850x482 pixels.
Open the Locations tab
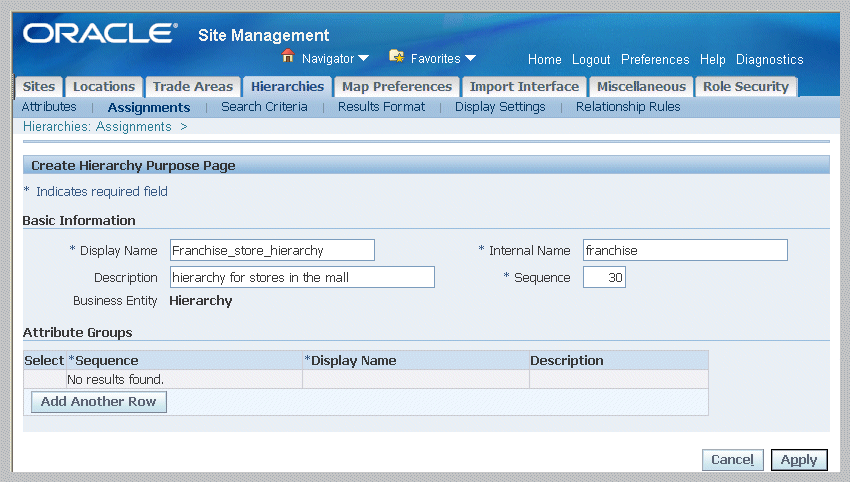pos(104,87)
